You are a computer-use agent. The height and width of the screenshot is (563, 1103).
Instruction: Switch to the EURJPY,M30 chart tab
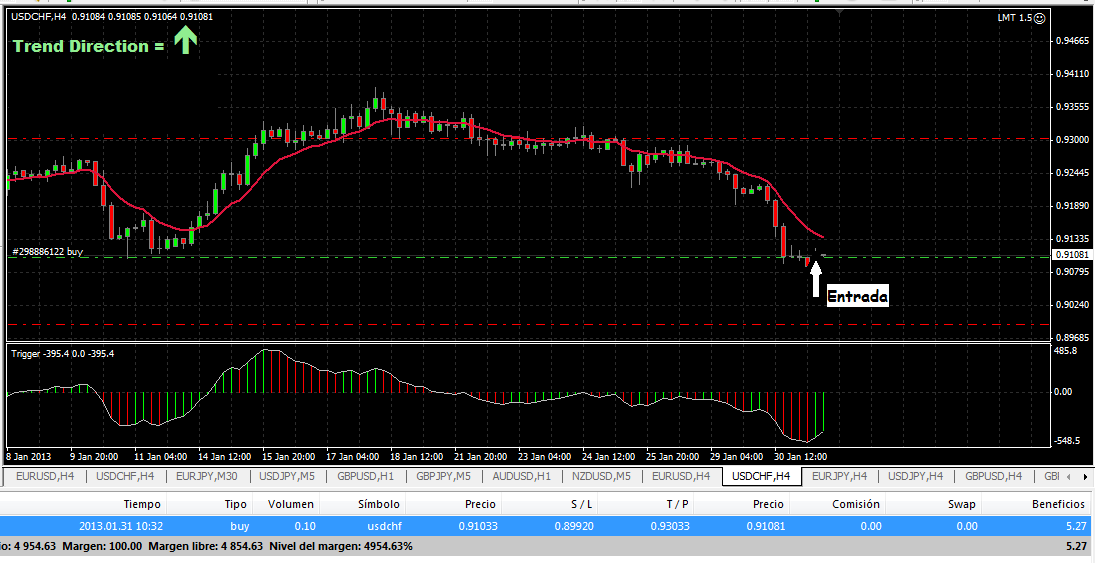[207, 476]
